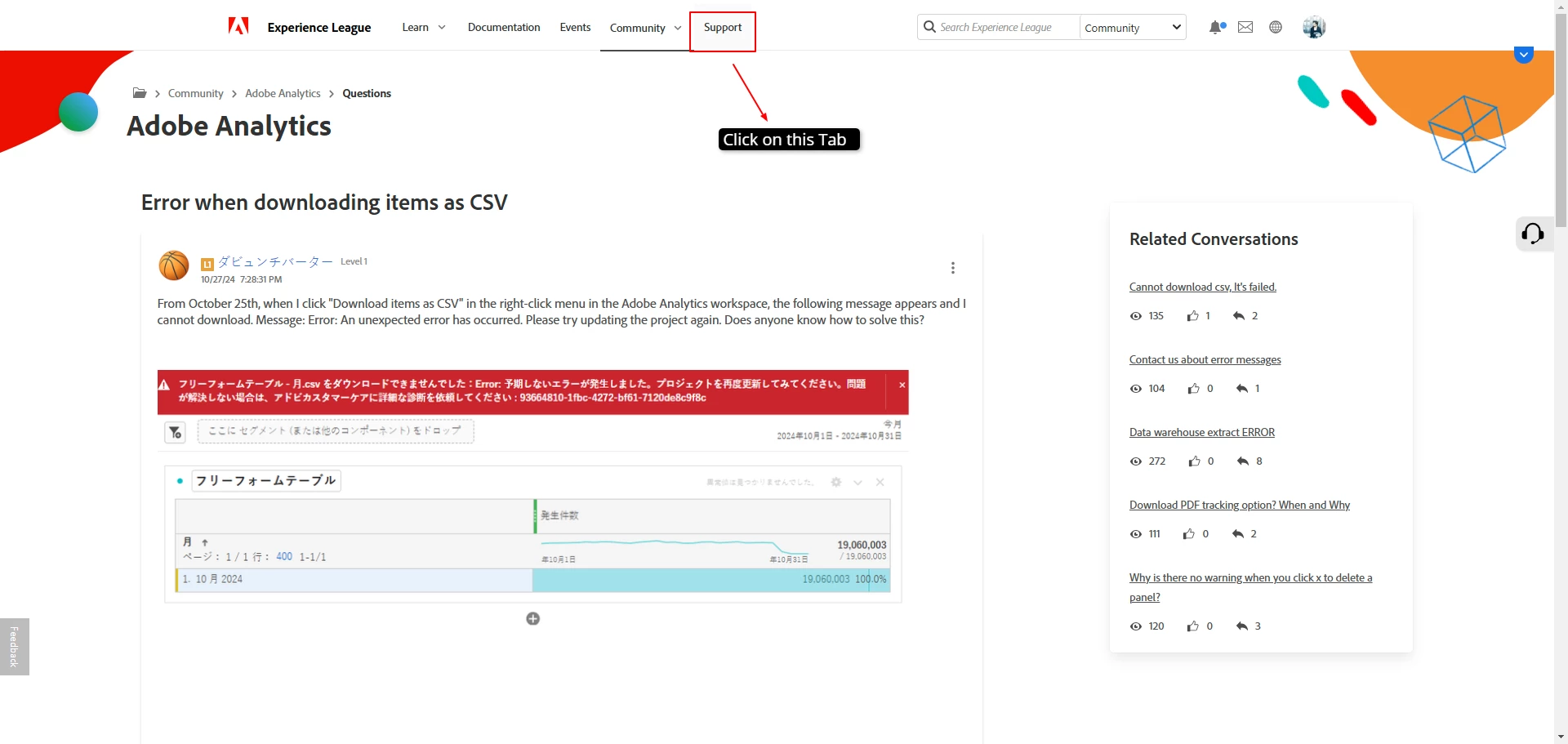
Task: Expand the Community nav menu
Action: pyautogui.click(x=645, y=28)
